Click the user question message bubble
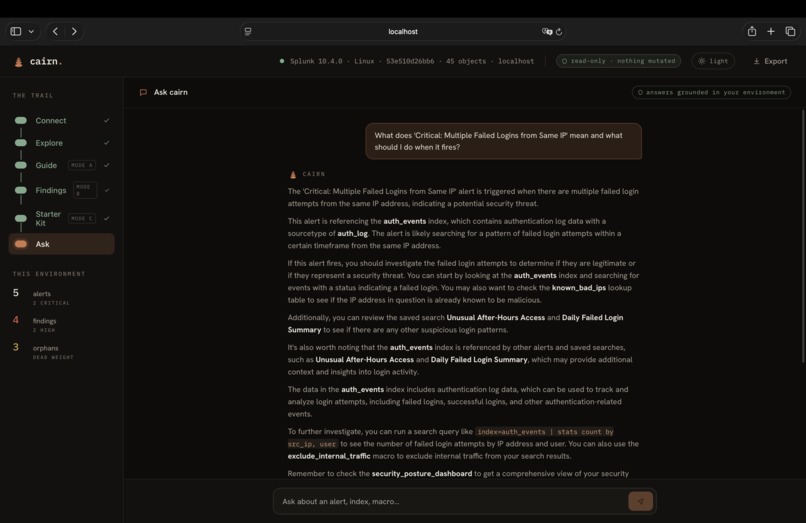 [503, 141]
